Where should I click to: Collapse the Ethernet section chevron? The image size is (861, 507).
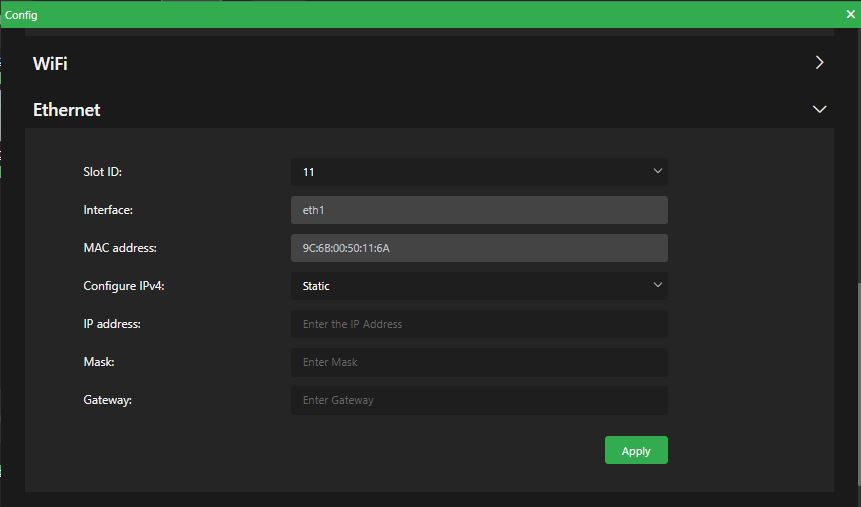tap(819, 109)
